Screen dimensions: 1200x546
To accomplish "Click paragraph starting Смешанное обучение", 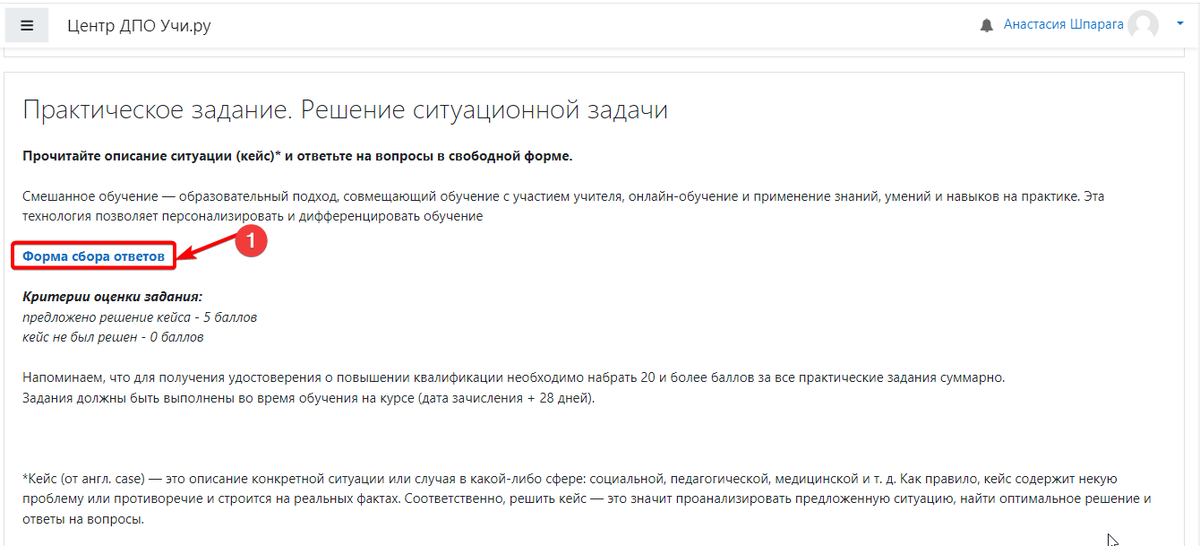I will pos(563,206).
